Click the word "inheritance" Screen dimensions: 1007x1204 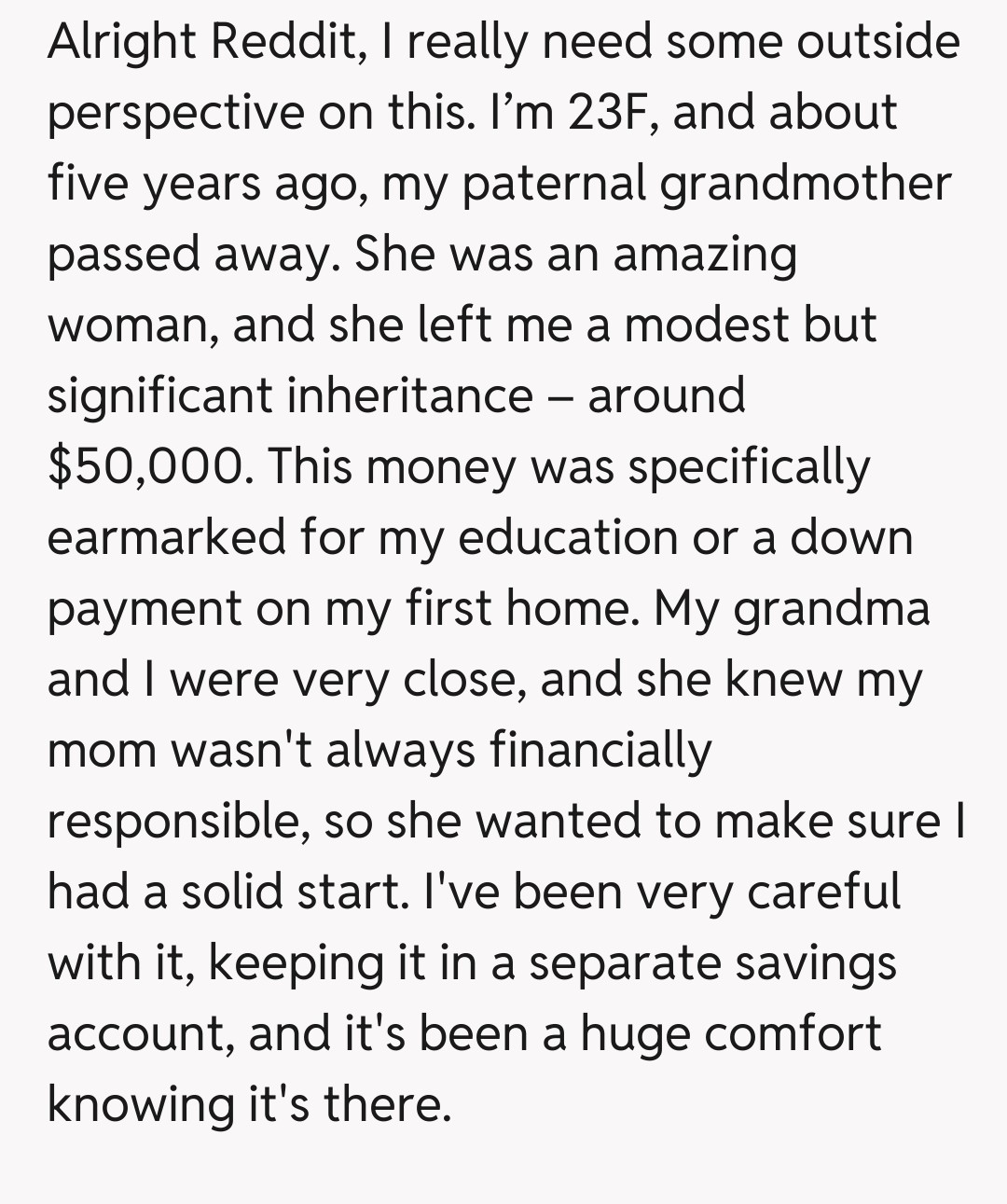(x=408, y=396)
